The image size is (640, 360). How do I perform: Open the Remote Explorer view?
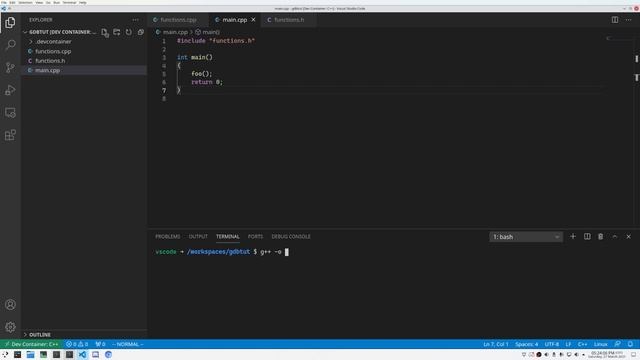tap(10, 113)
